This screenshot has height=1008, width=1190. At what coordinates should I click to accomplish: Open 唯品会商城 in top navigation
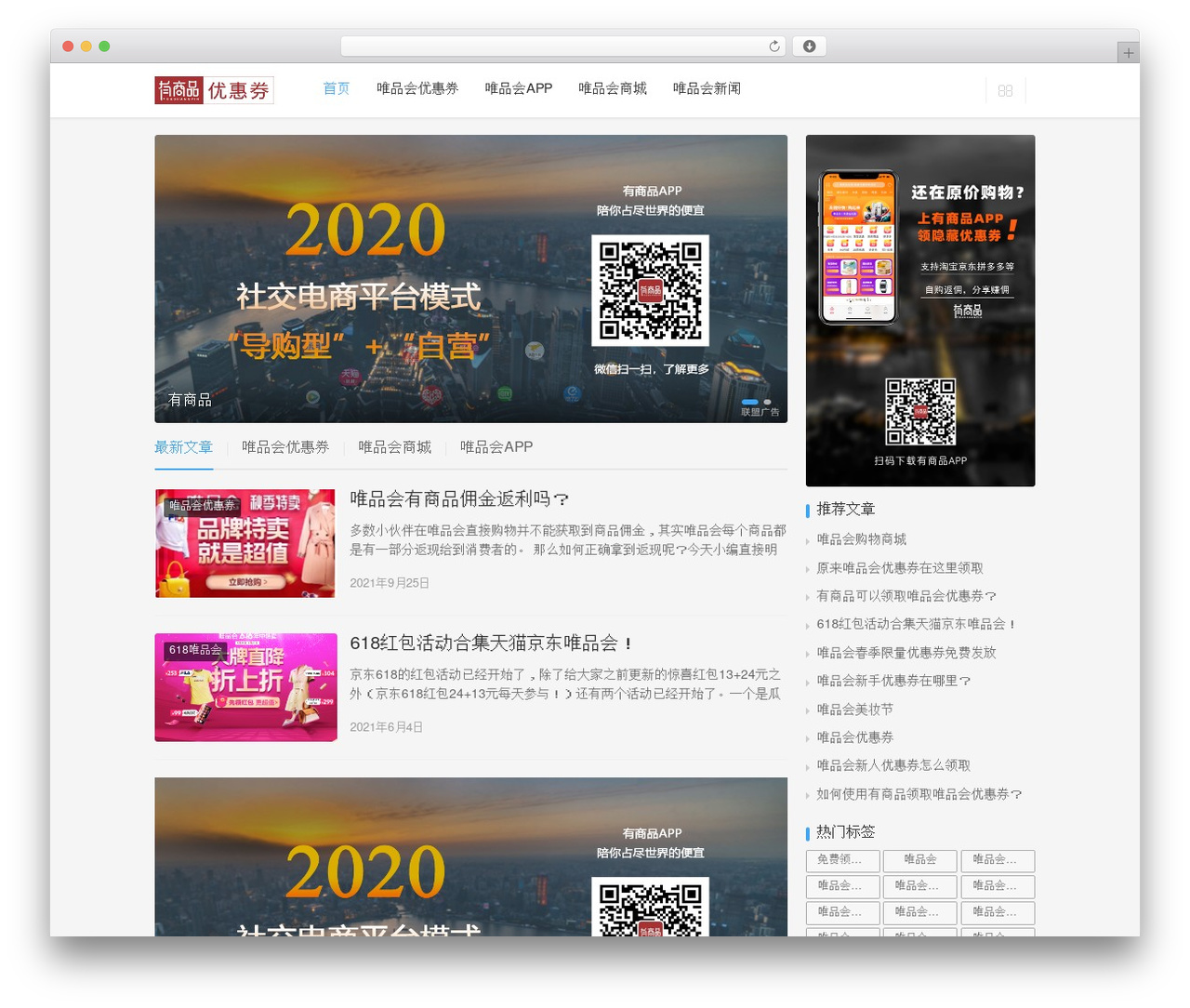click(613, 88)
